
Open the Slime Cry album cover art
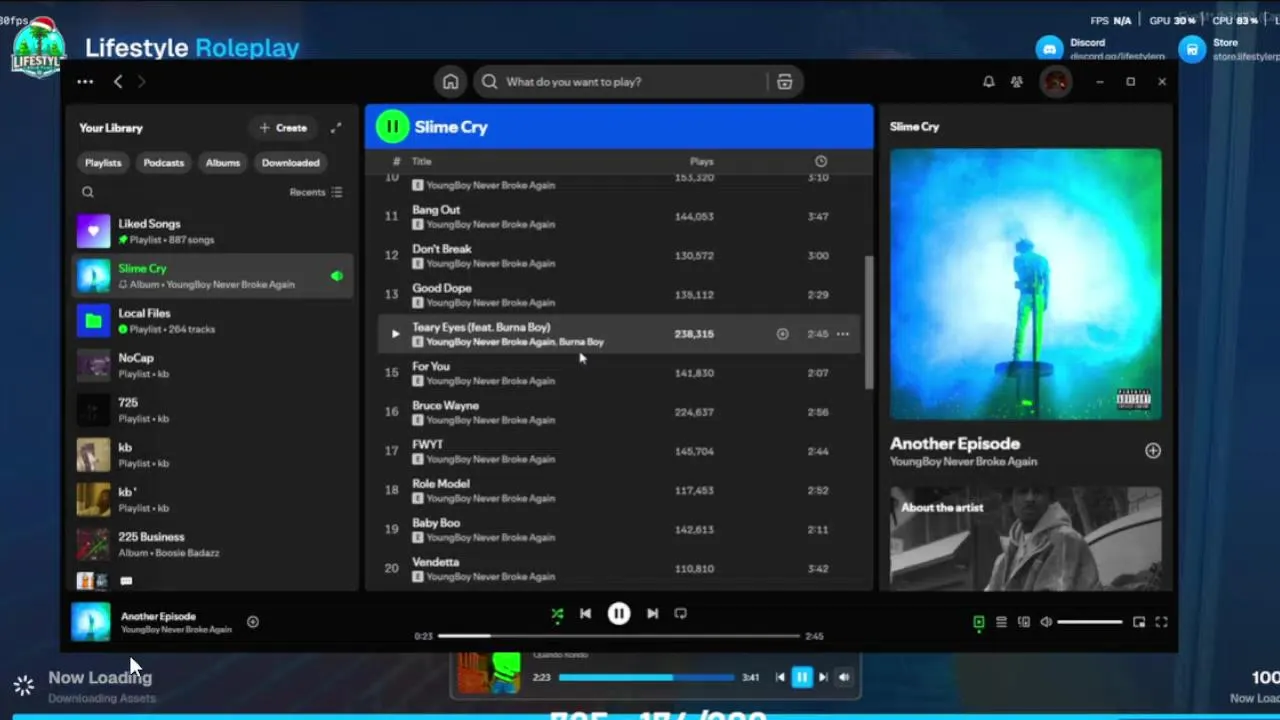tap(1026, 284)
